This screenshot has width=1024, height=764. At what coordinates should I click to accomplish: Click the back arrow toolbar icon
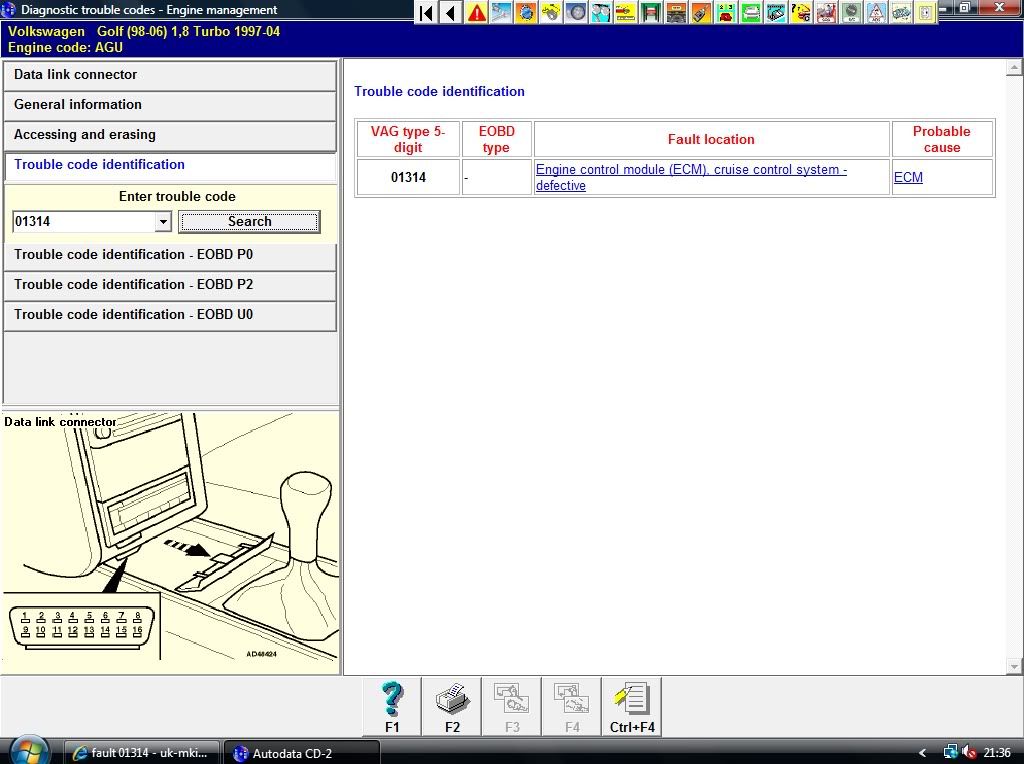[x=451, y=13]
